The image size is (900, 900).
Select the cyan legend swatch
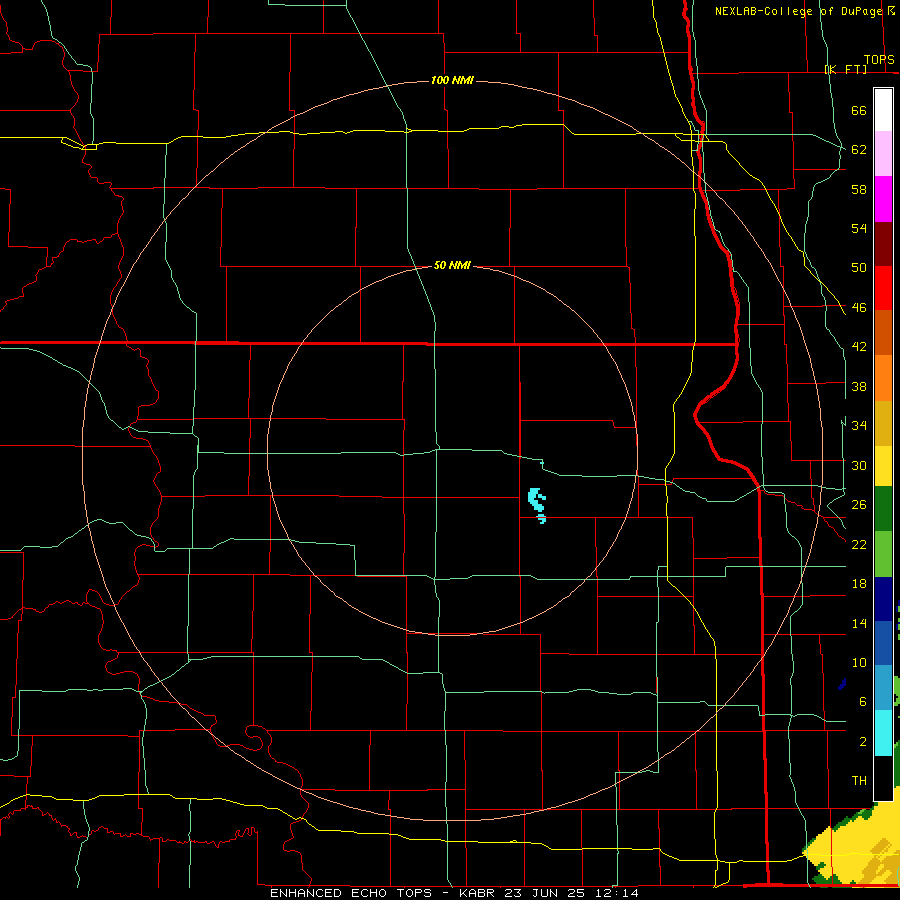point(883,733)
